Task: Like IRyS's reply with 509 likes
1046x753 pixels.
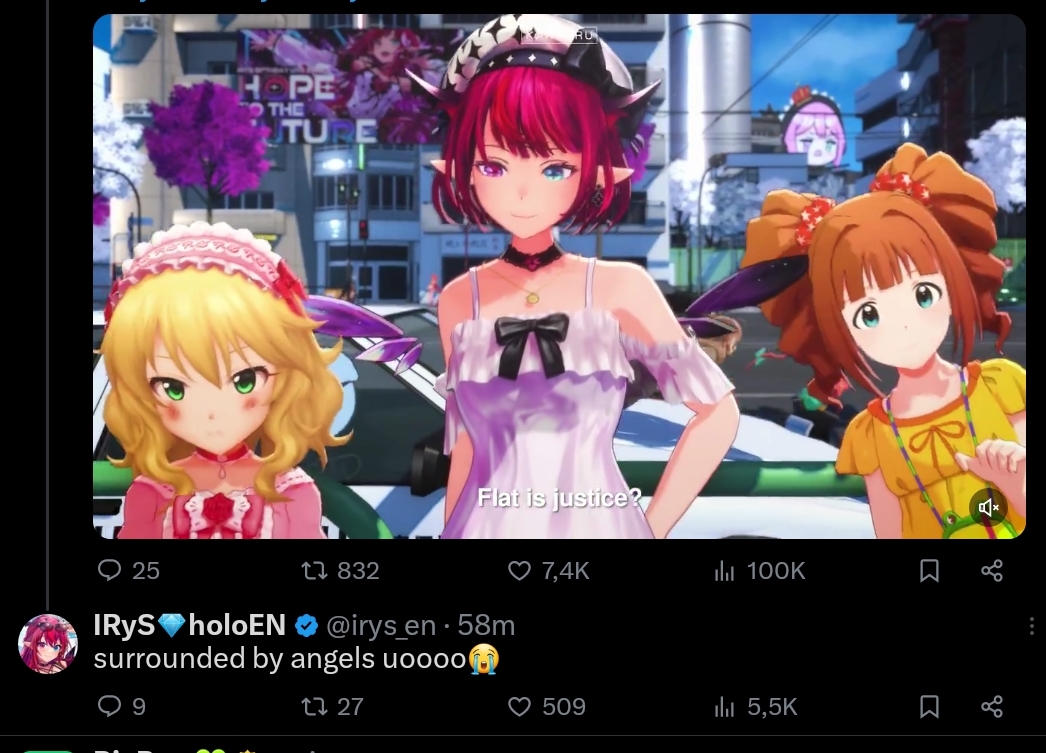Action: 546,706
